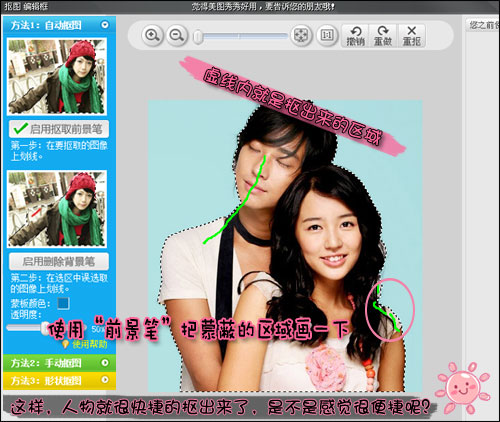
Task: Collapse the 方法1: 自动抠图 panel arrow
Action: pos(105,25)
